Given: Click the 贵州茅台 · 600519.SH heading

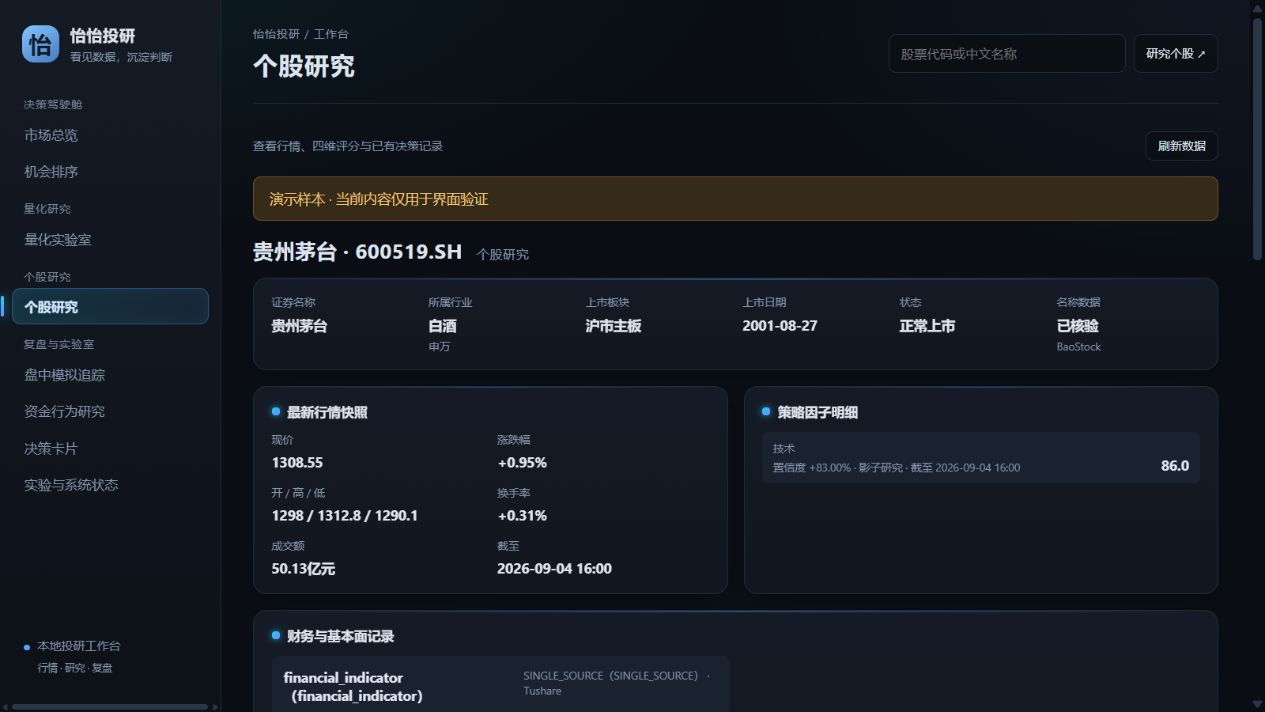Looking at the screenshot, I should [x=357, y=252].
